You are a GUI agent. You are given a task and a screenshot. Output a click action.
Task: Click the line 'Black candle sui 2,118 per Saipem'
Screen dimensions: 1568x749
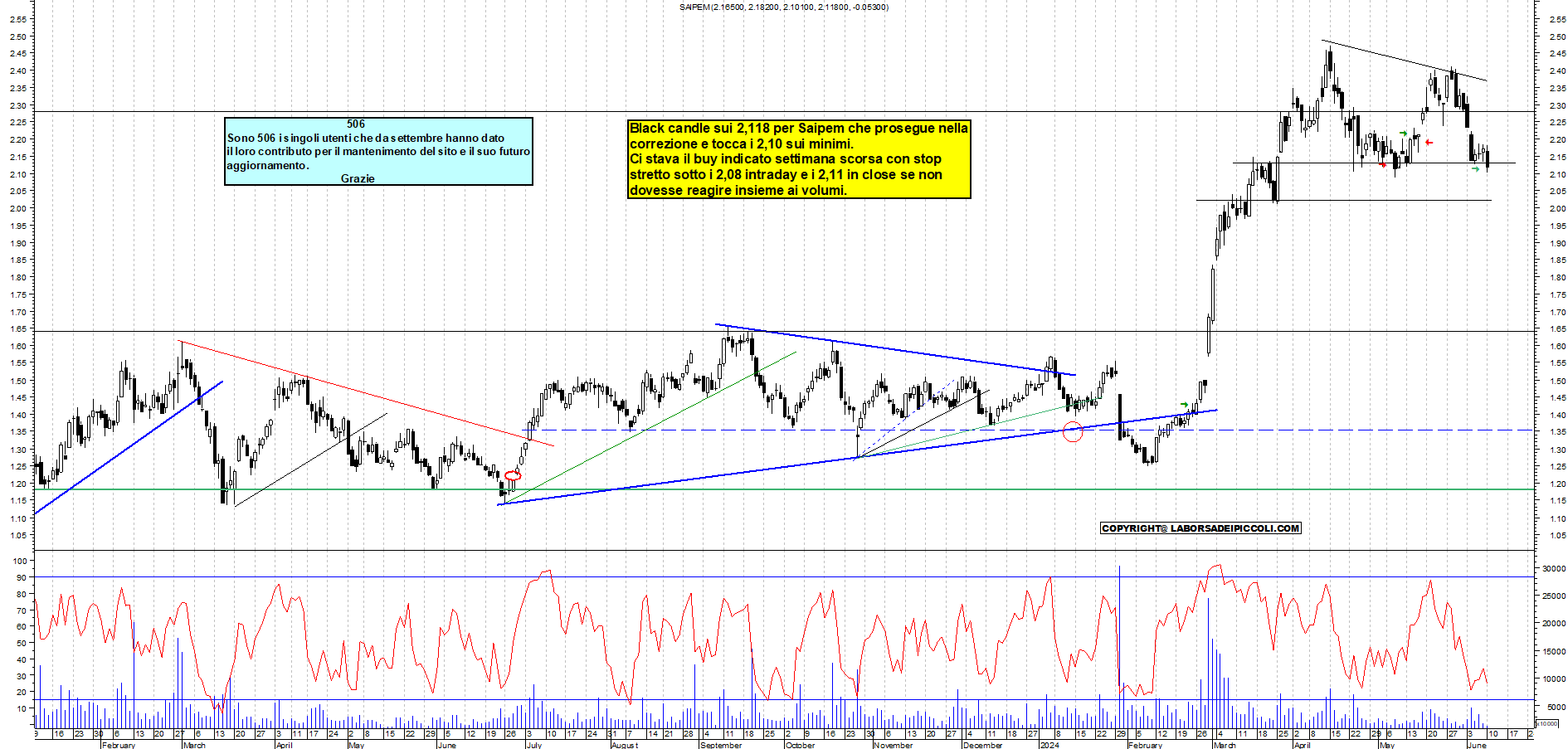click(x=799, y=128)
